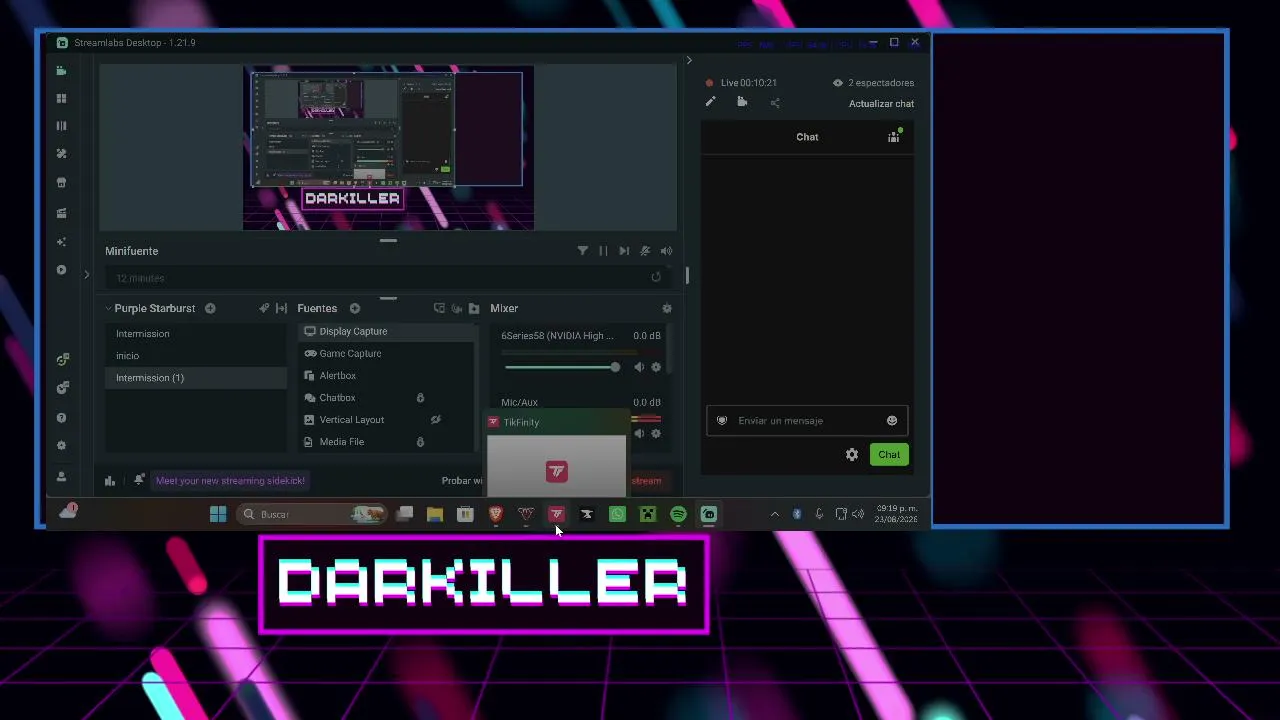Open the Settings gear in the left sidebar
Screen dimensions: 1280x720
62,446
